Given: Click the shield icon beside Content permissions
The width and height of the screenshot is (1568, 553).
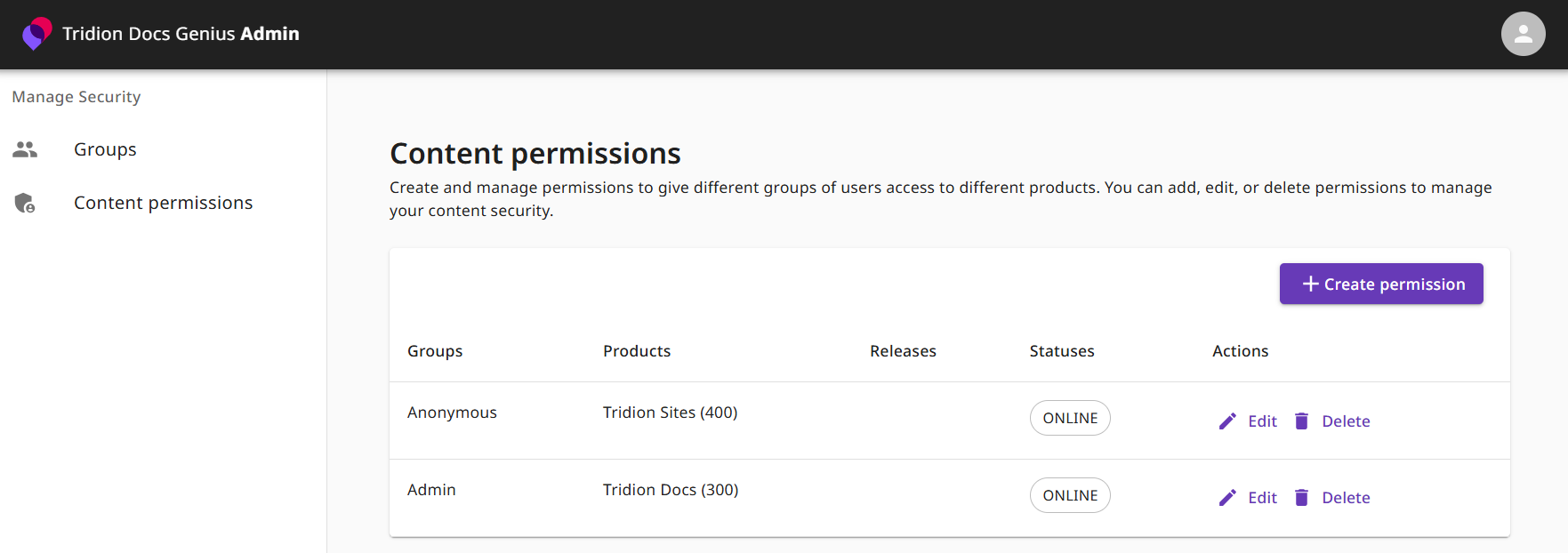Looking at the screenshot, I should [x=25, y=203].
